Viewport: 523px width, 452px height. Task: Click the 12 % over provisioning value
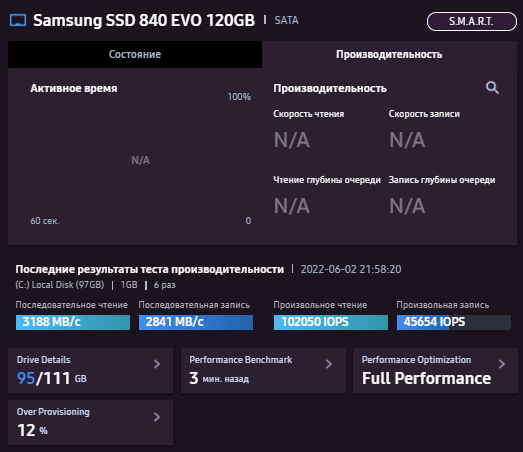click(32, 430)
